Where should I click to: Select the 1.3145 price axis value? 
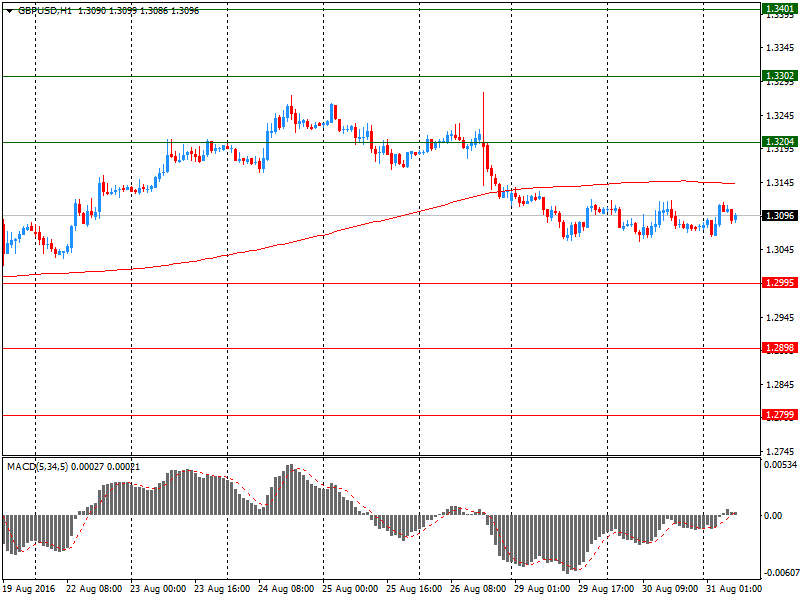780,182
